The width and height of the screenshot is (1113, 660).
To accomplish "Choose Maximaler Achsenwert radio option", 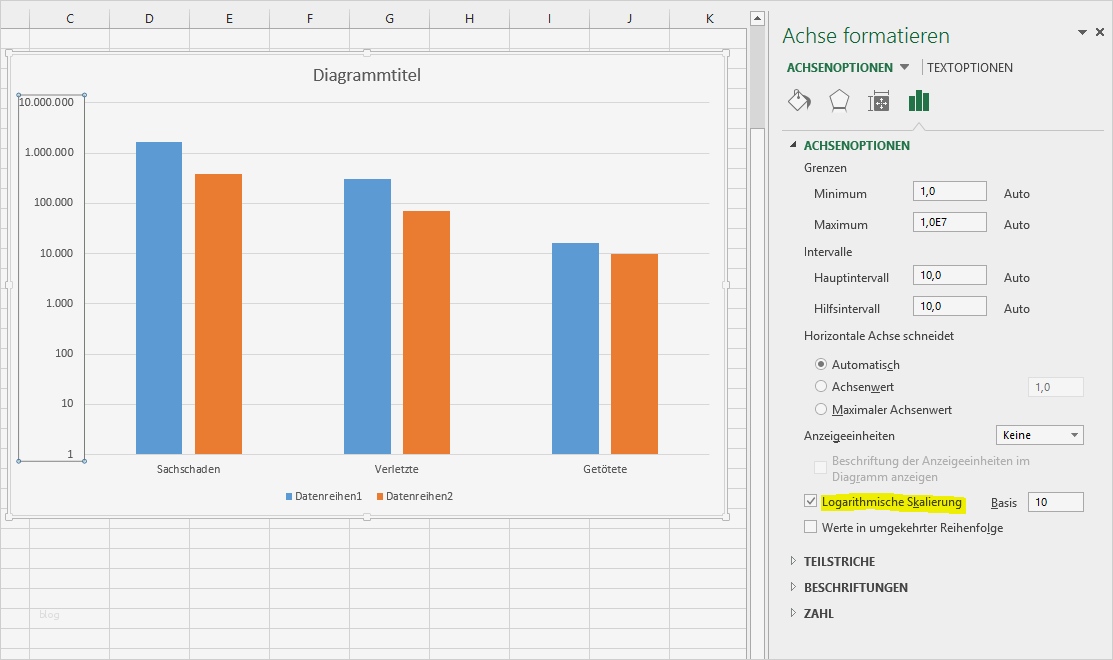I will (x=821, y=409).
